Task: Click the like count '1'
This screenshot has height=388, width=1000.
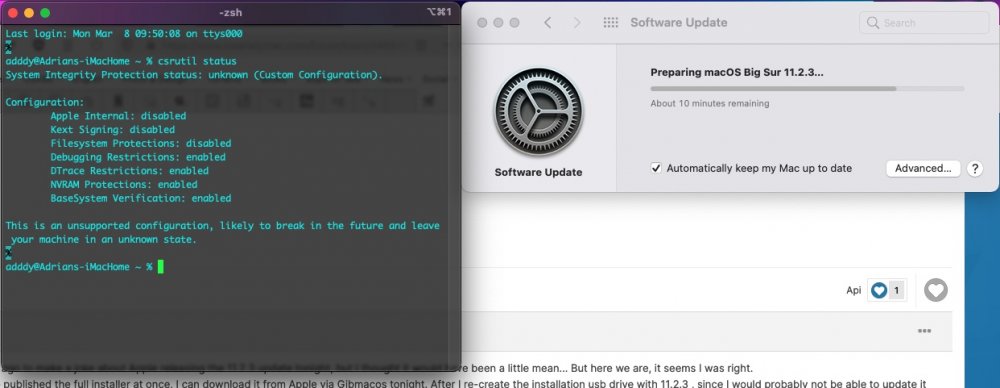Action: click(896, 290)
